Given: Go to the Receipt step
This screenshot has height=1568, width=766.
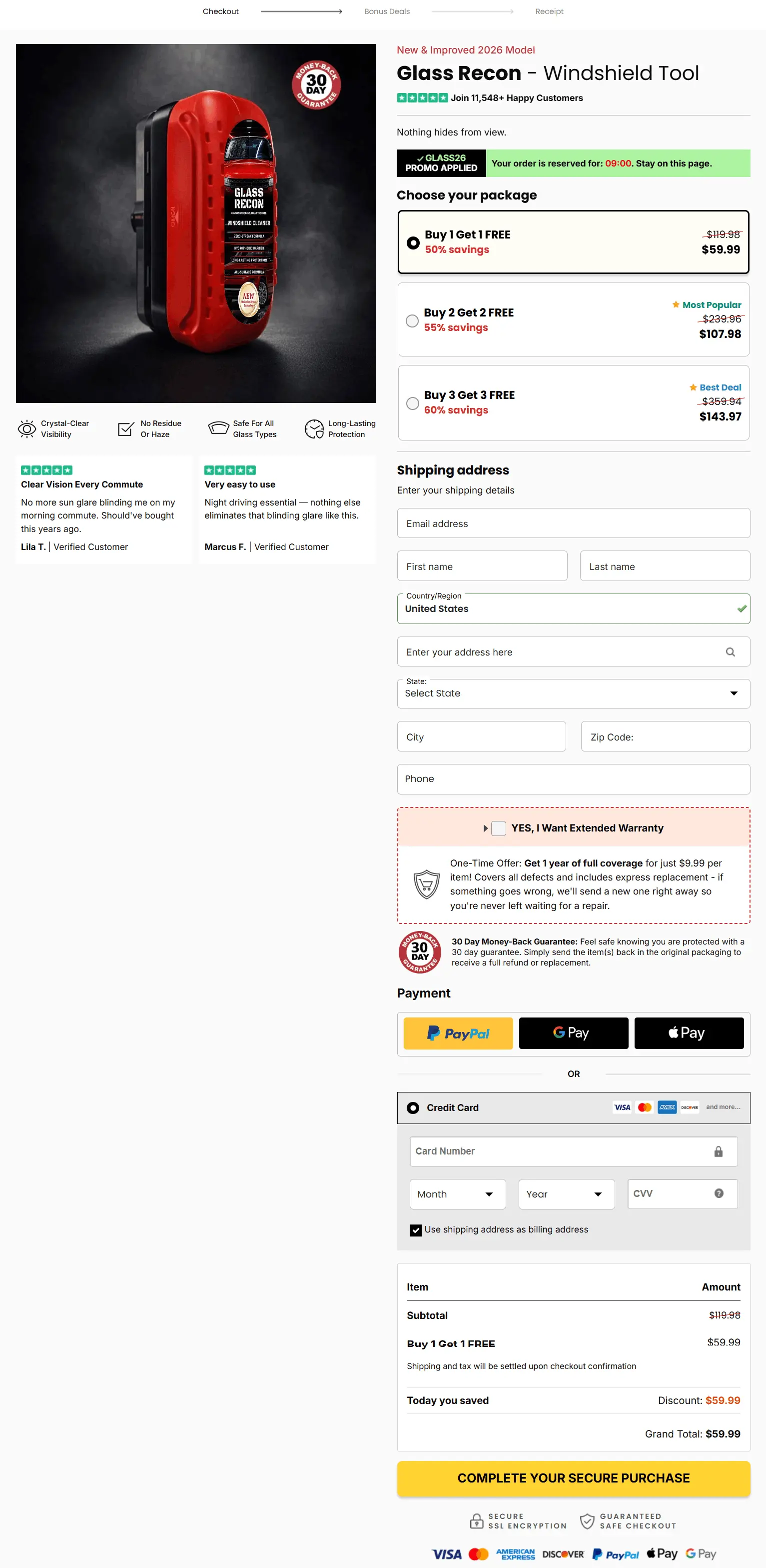Looking at the screenshot, I should (550, 11).
